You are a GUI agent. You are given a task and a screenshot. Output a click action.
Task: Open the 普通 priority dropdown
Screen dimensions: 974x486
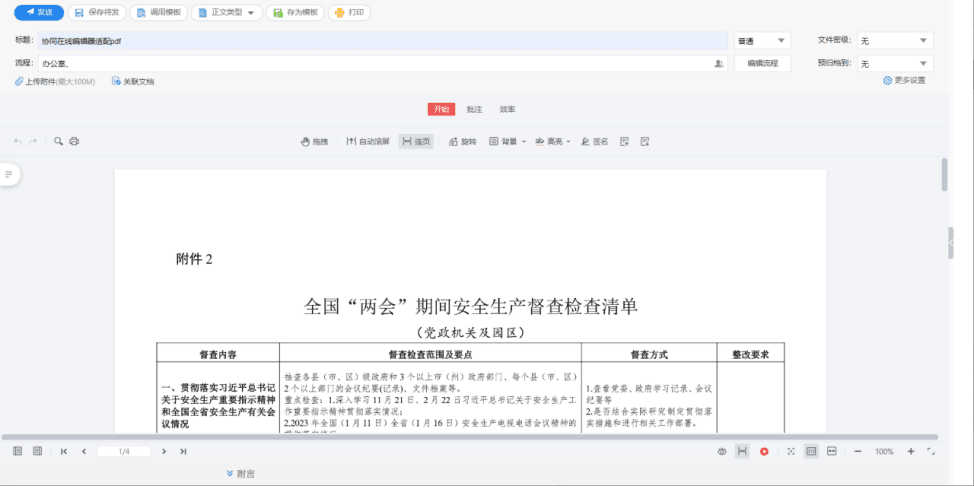click(762, 41)
